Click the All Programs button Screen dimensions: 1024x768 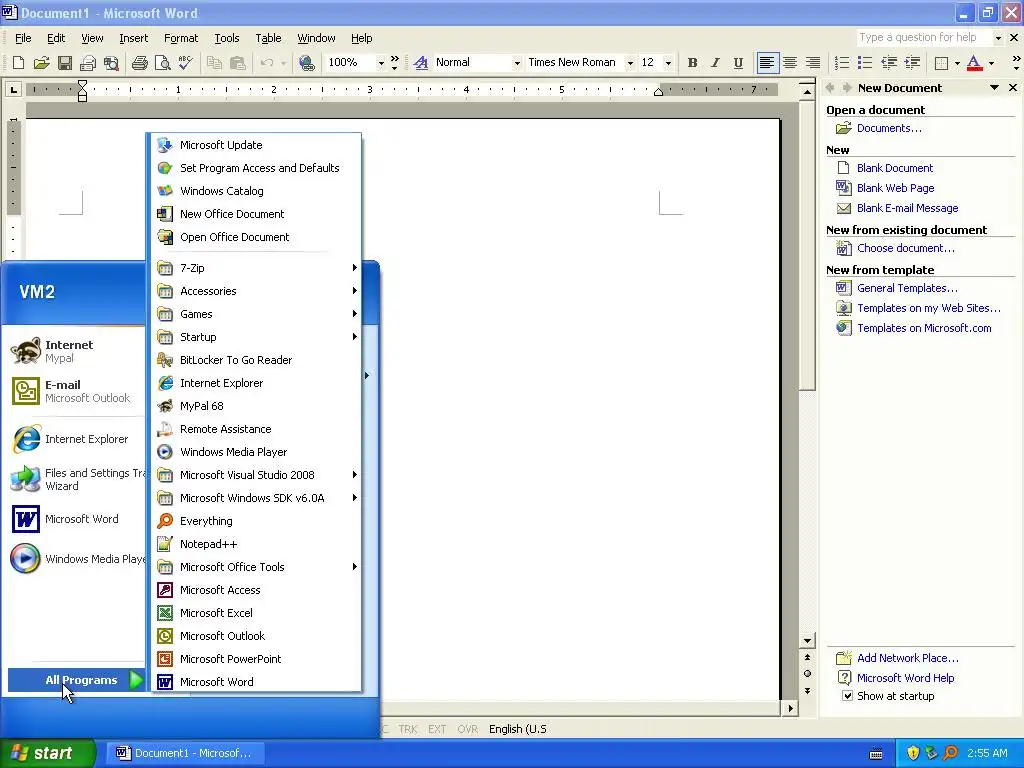pos(76,680)
